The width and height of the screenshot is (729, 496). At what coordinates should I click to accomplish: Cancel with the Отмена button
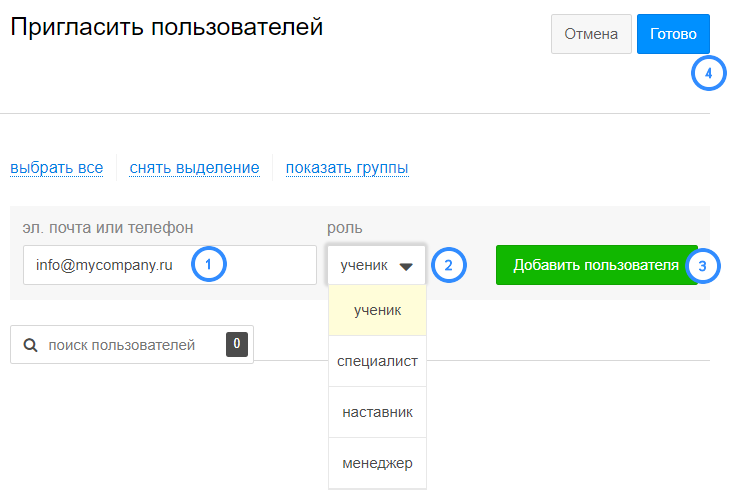pos(591,34)
